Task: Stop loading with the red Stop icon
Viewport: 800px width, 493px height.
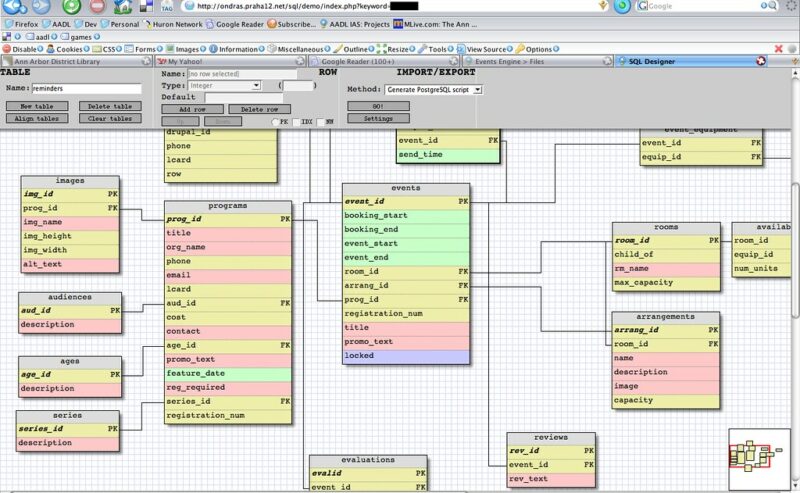Action: tap(97, 6)
